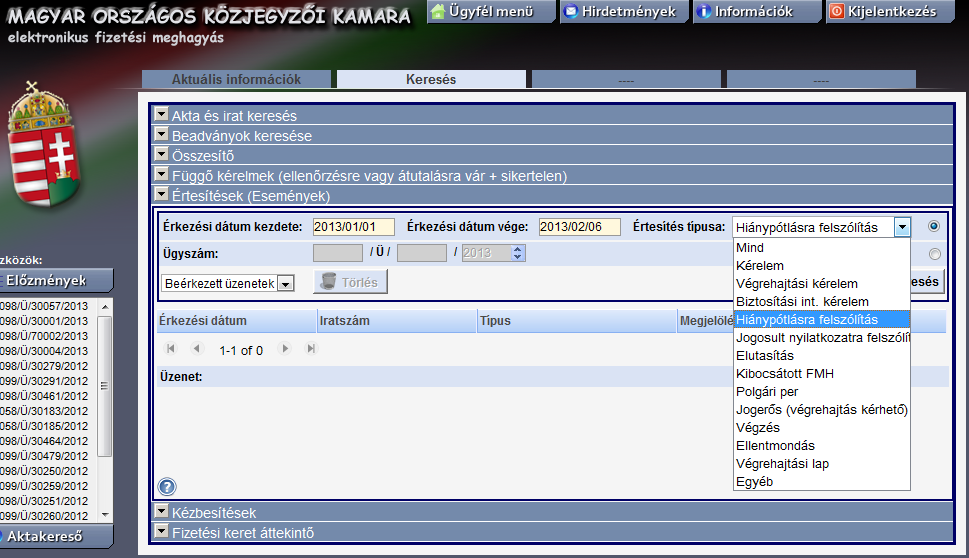Select the Ügyszám search radio button
Screen dimensions: 969x558
pos(934,254)
